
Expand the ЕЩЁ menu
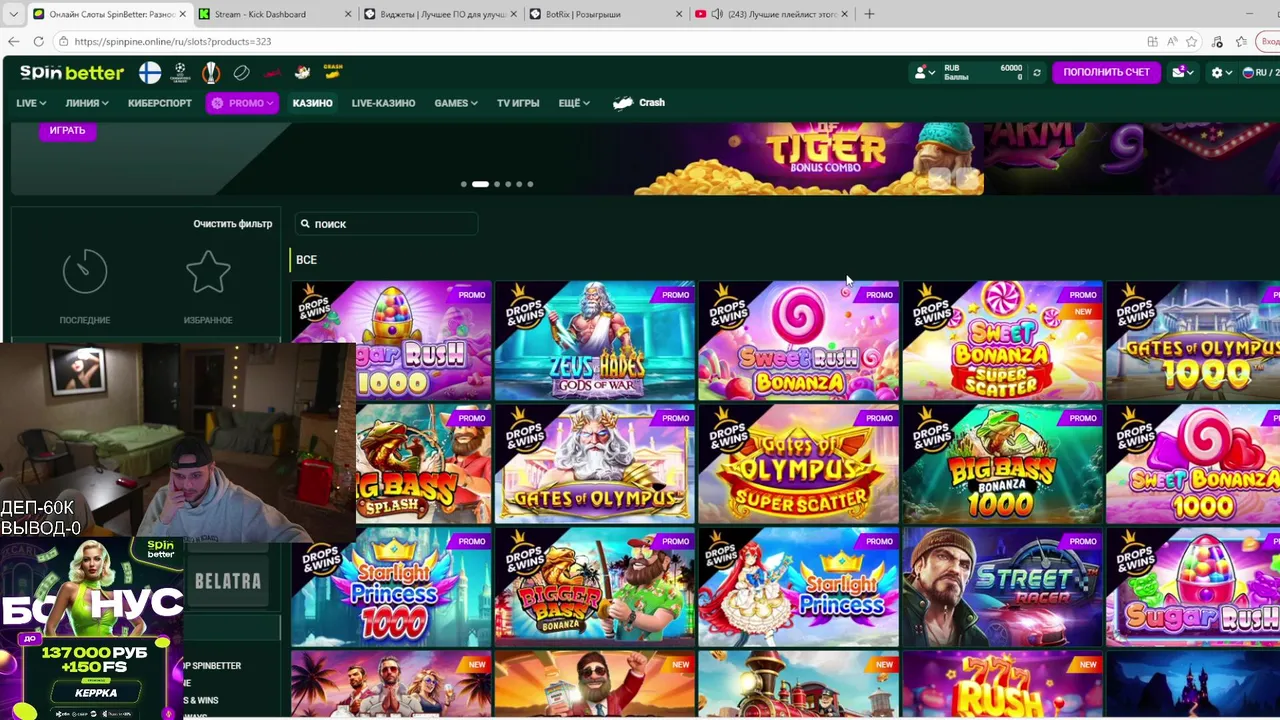(x=574, y=103)
